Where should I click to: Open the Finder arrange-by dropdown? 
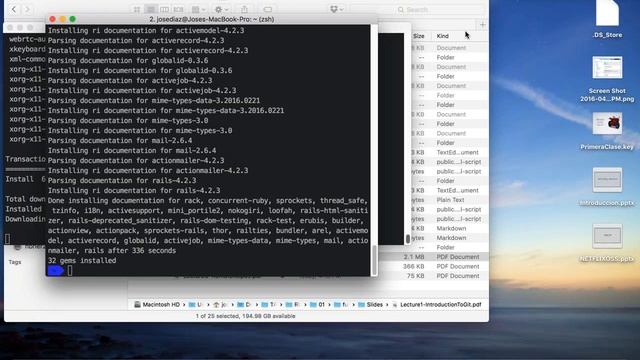[x=199, y=9]
